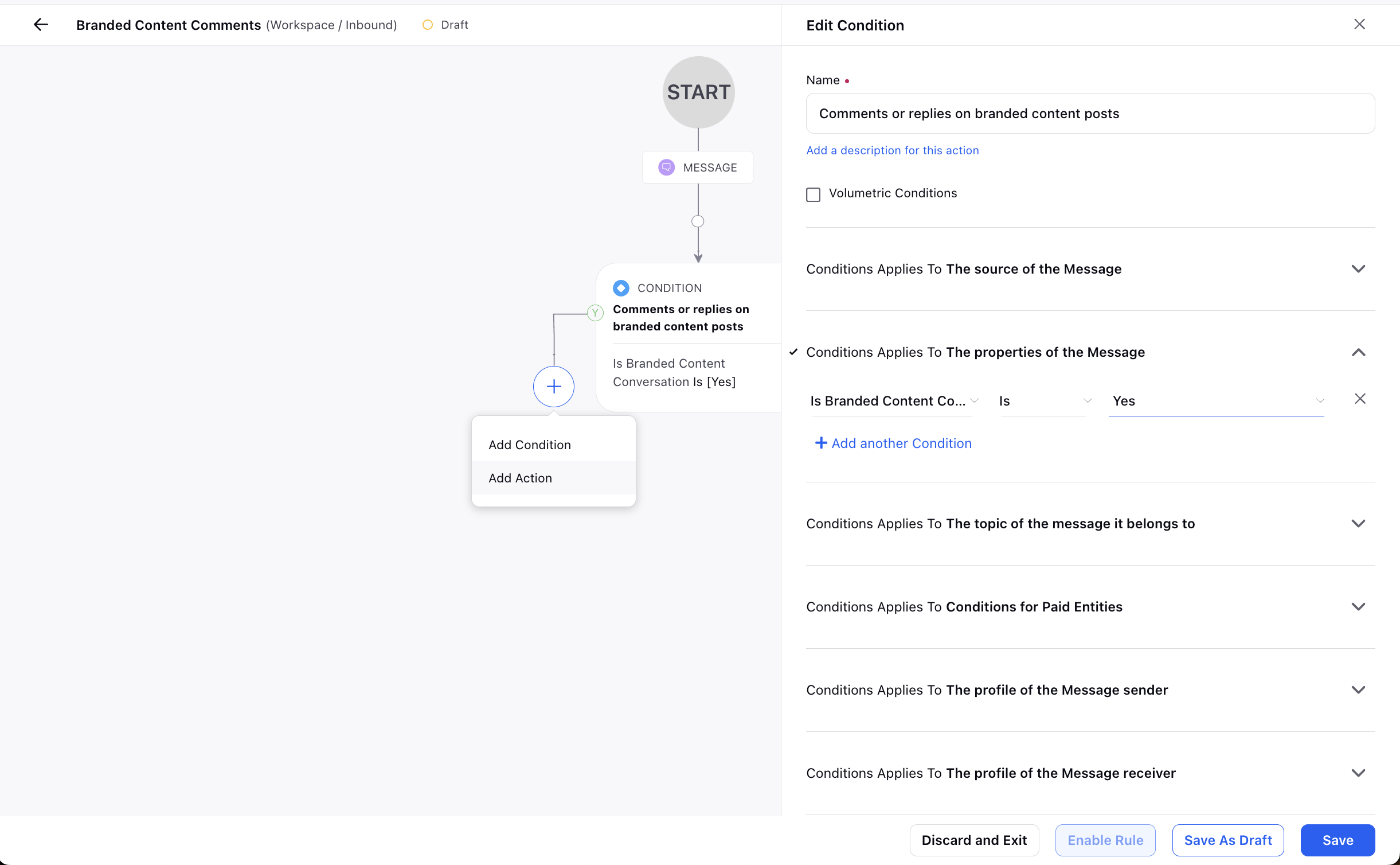Go back using the left arrow icon

click(41, 25)
